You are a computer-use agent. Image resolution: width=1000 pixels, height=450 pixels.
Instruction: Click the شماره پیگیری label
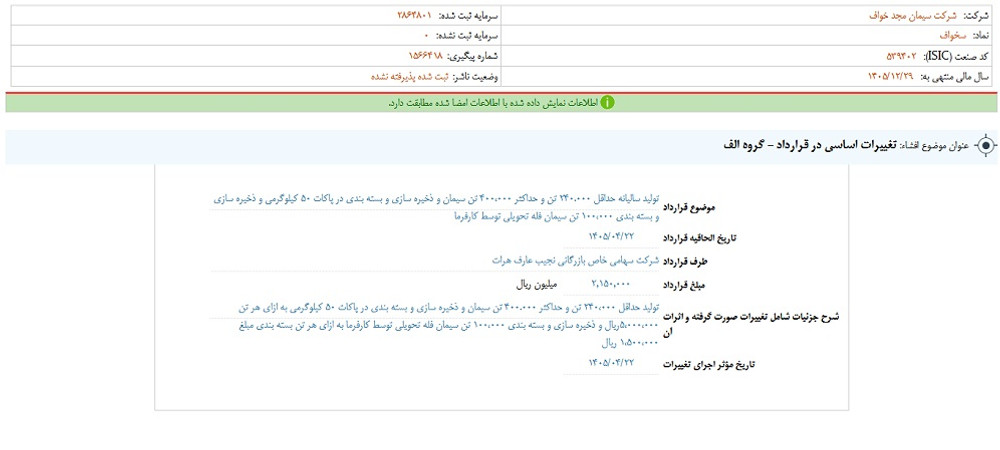click(x=474, y=56)
